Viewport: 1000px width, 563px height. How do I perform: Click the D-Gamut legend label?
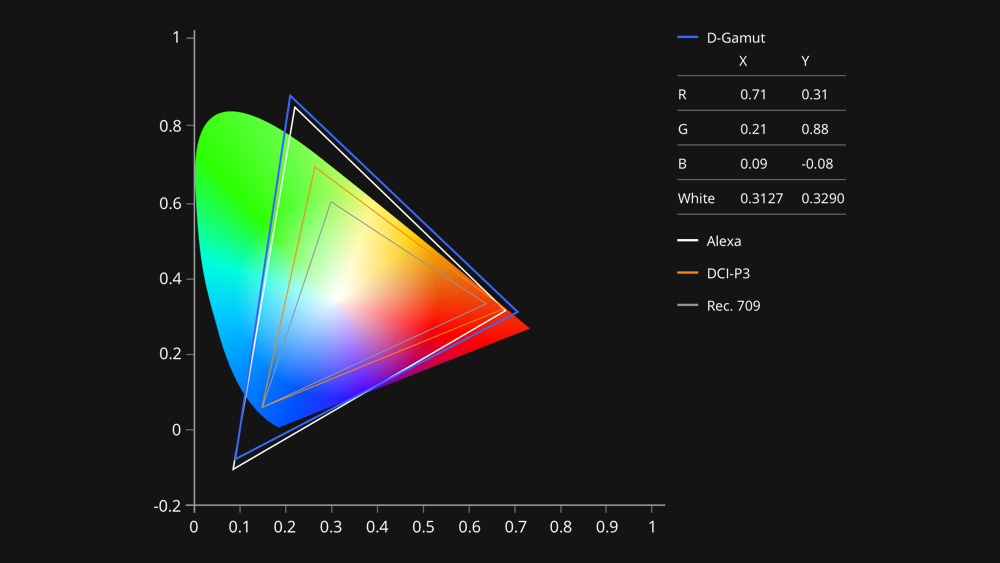coord(735,38)
